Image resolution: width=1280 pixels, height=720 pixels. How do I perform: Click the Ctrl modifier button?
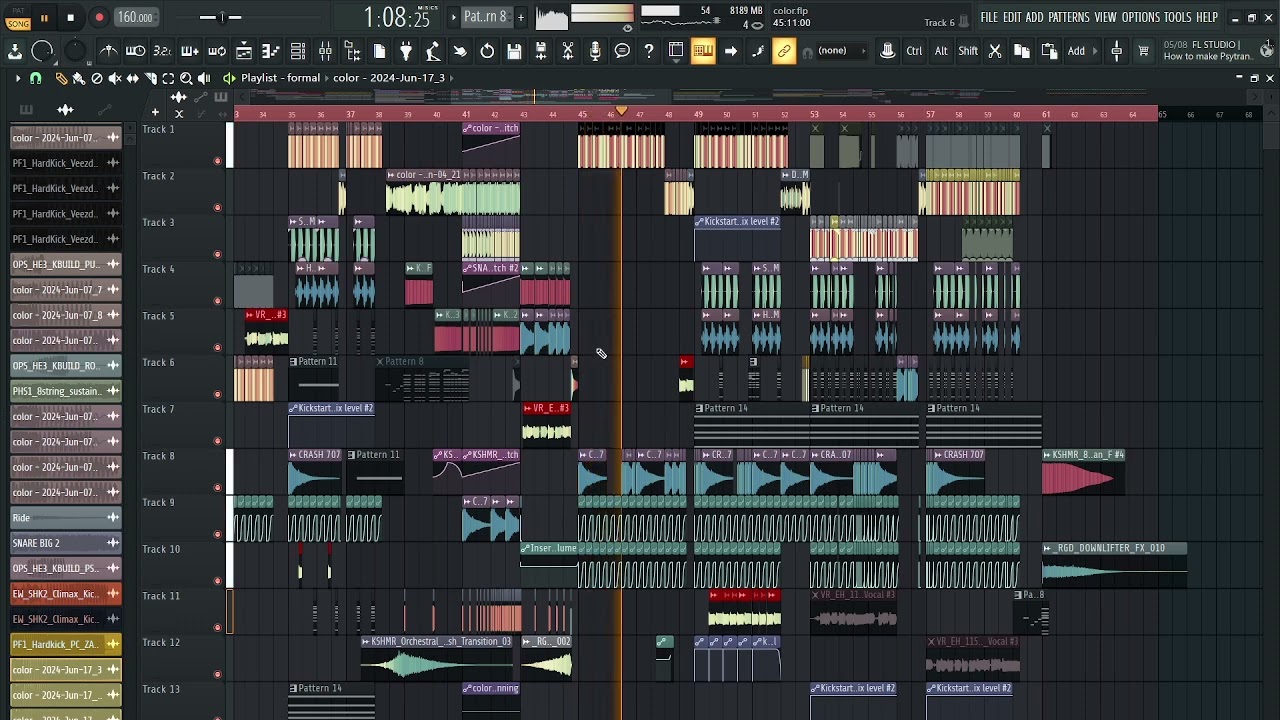point(914,51)
